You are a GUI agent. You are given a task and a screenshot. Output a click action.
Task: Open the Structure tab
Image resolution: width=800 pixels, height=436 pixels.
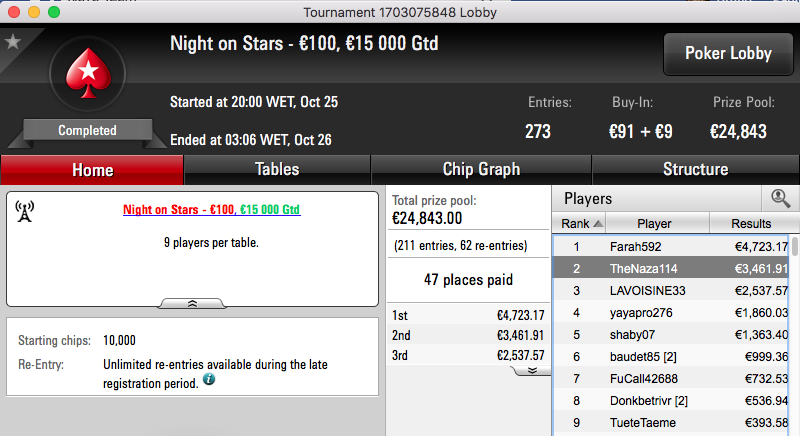pyautogui.click(x=695, y=169)
